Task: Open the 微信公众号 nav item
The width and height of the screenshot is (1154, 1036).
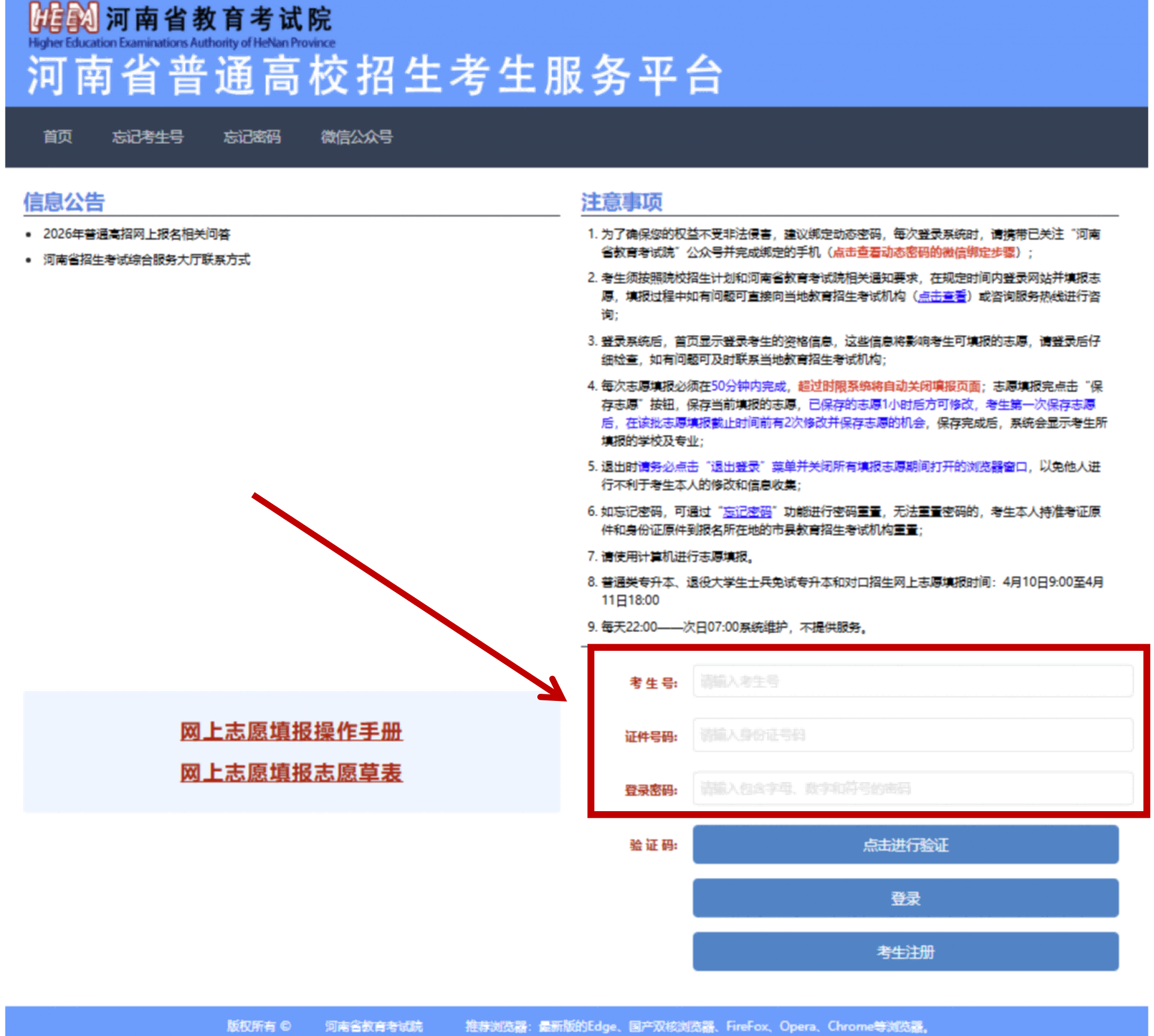Action: [x=357, y=137]
